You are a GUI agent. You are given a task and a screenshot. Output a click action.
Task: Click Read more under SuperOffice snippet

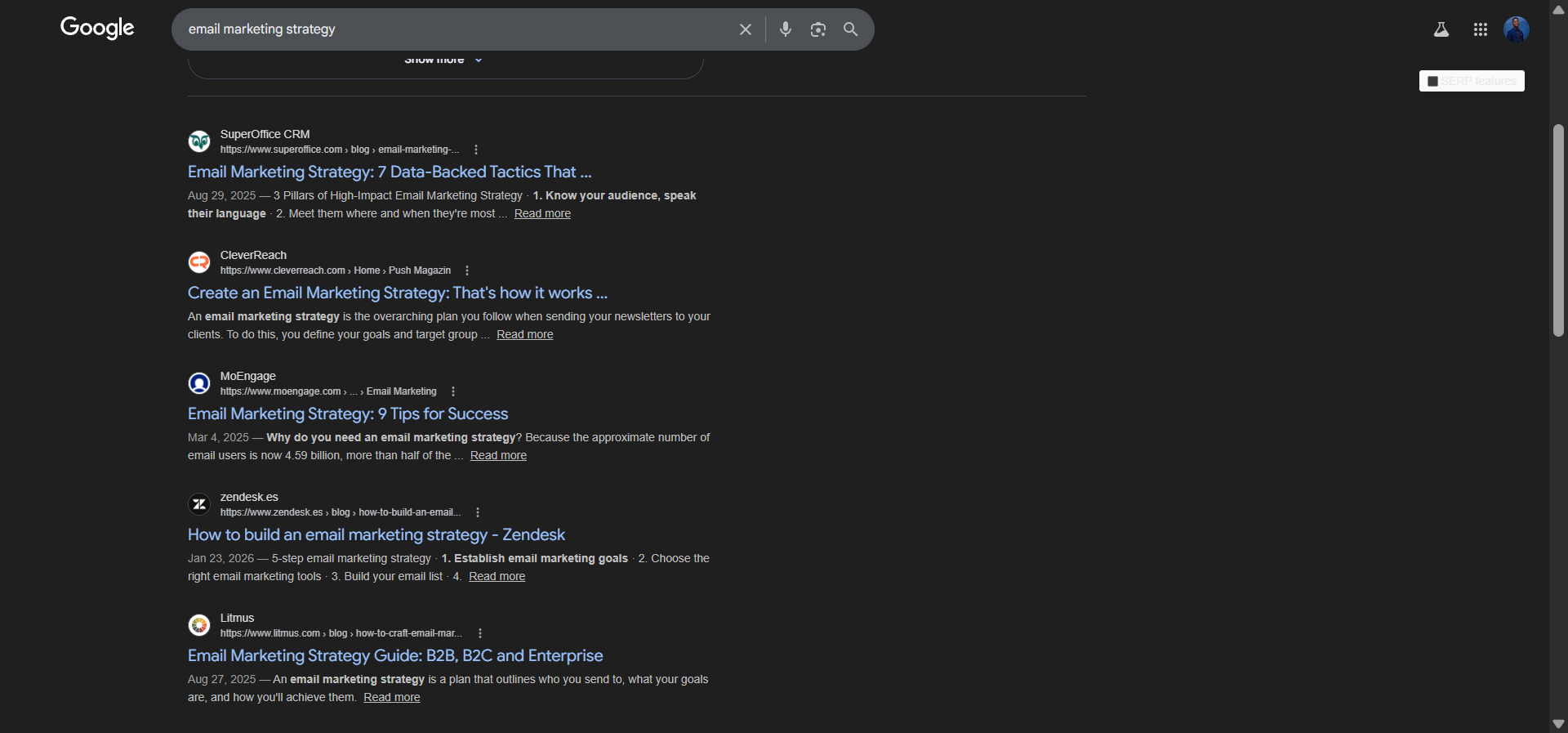point(542,213)
